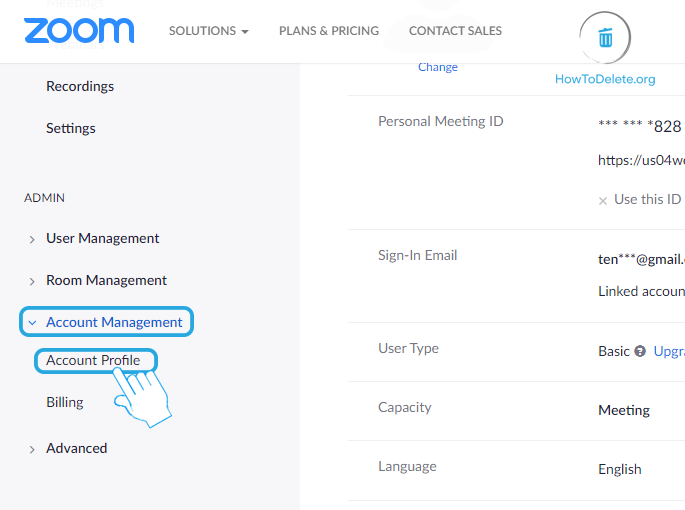Click the HowToDelete.org link
Screen dimensions: 685x510
[x=605, y=80]
